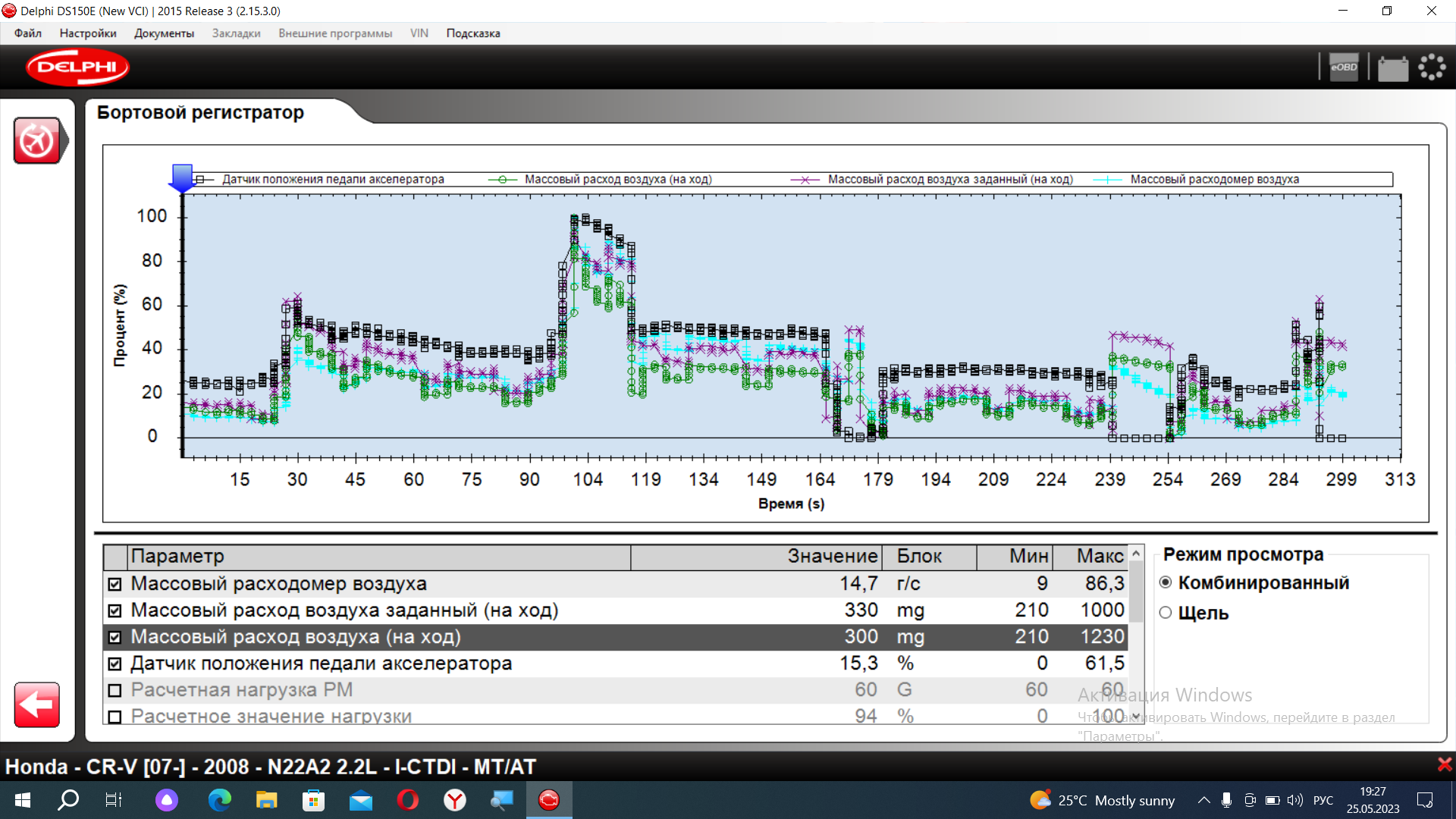This screenshot has width=1456, height=819.
Task: Click the Значение column header
Action: point(755,557)
